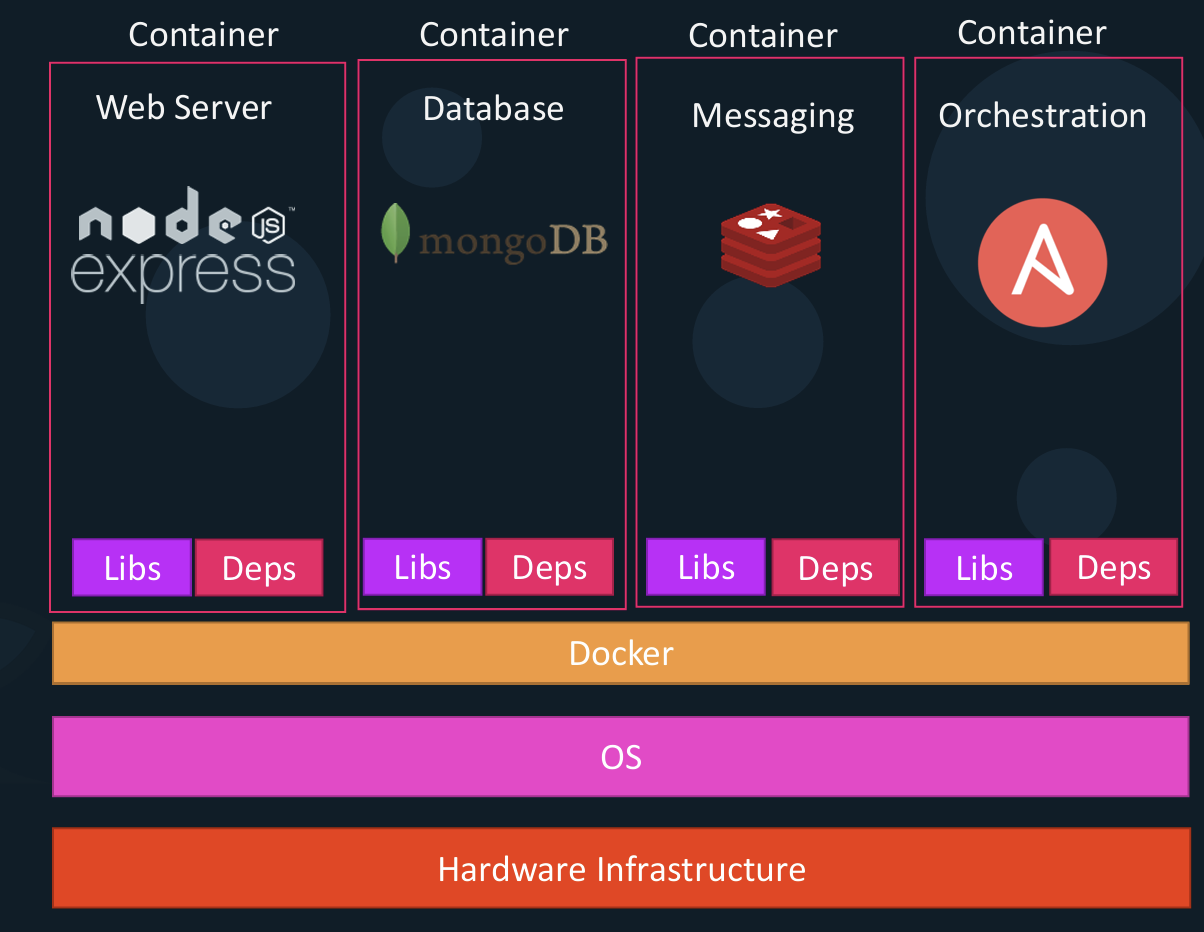
Task: Click Libs box in Orchestration container
Action: [984, 568]
